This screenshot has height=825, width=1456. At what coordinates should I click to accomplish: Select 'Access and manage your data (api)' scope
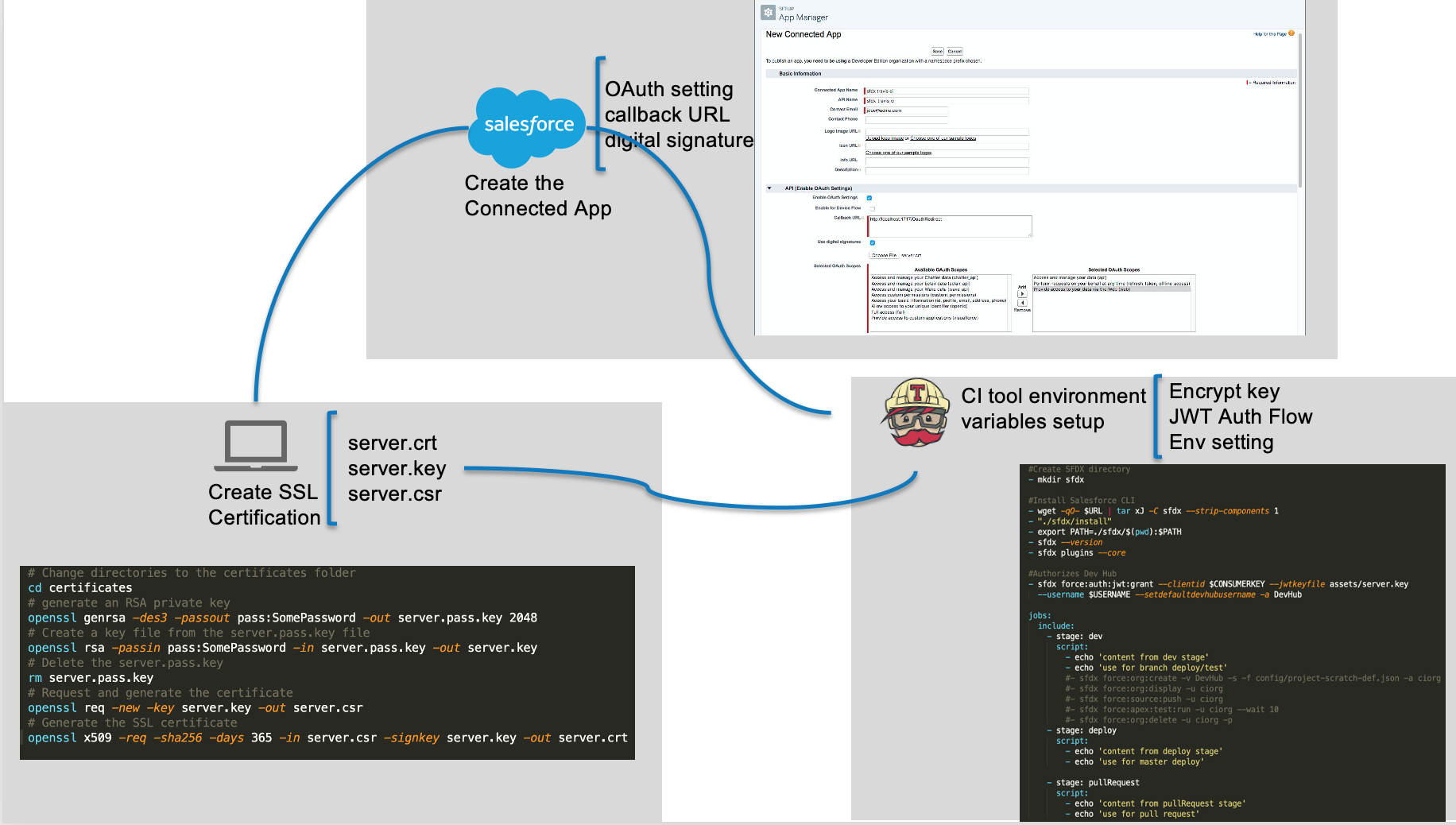click(1070, 277)
